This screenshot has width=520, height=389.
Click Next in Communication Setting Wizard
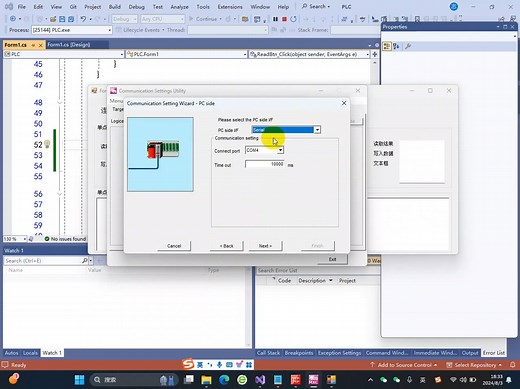(x=265, y=246)
